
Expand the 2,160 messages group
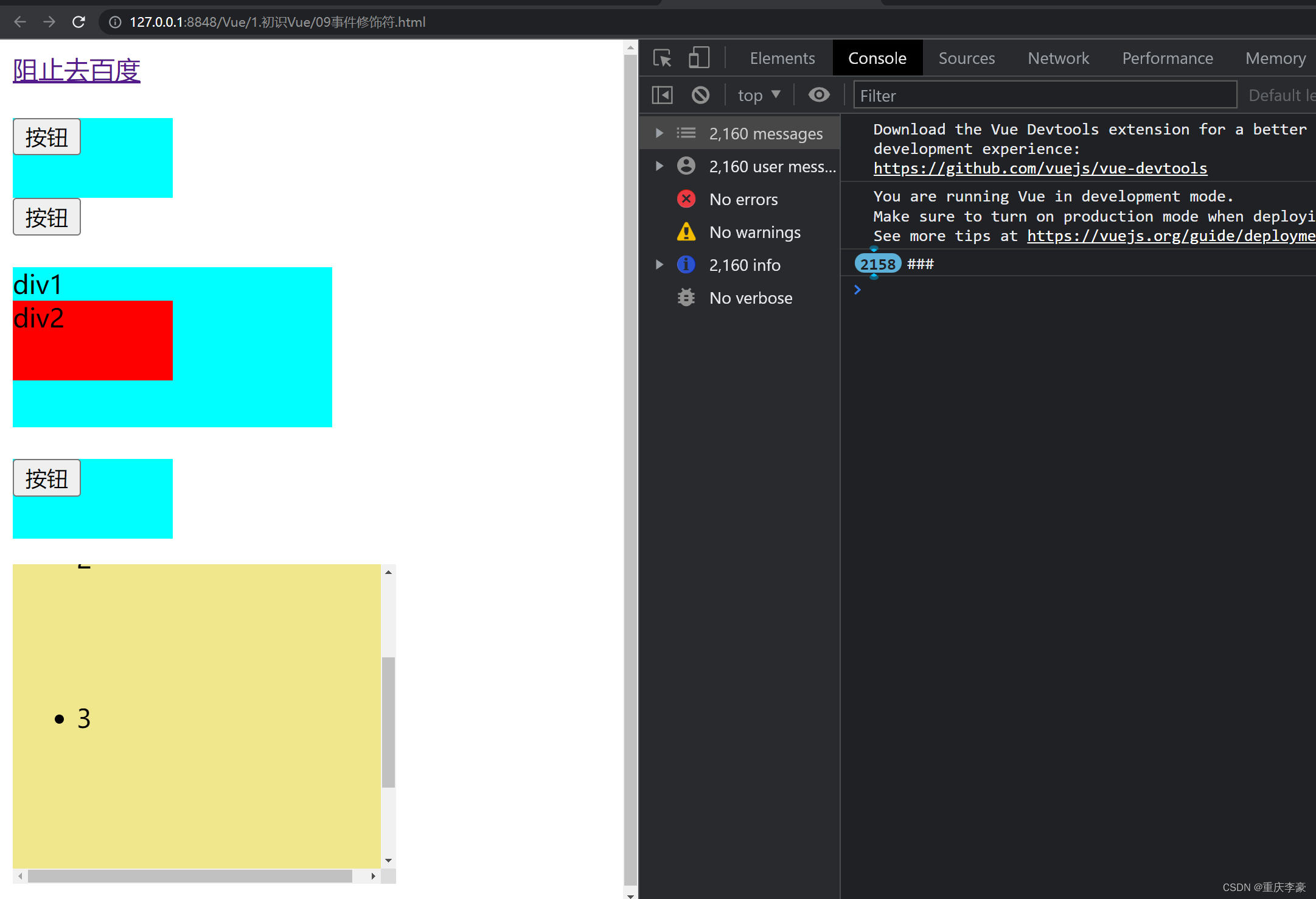coord(659,133)
